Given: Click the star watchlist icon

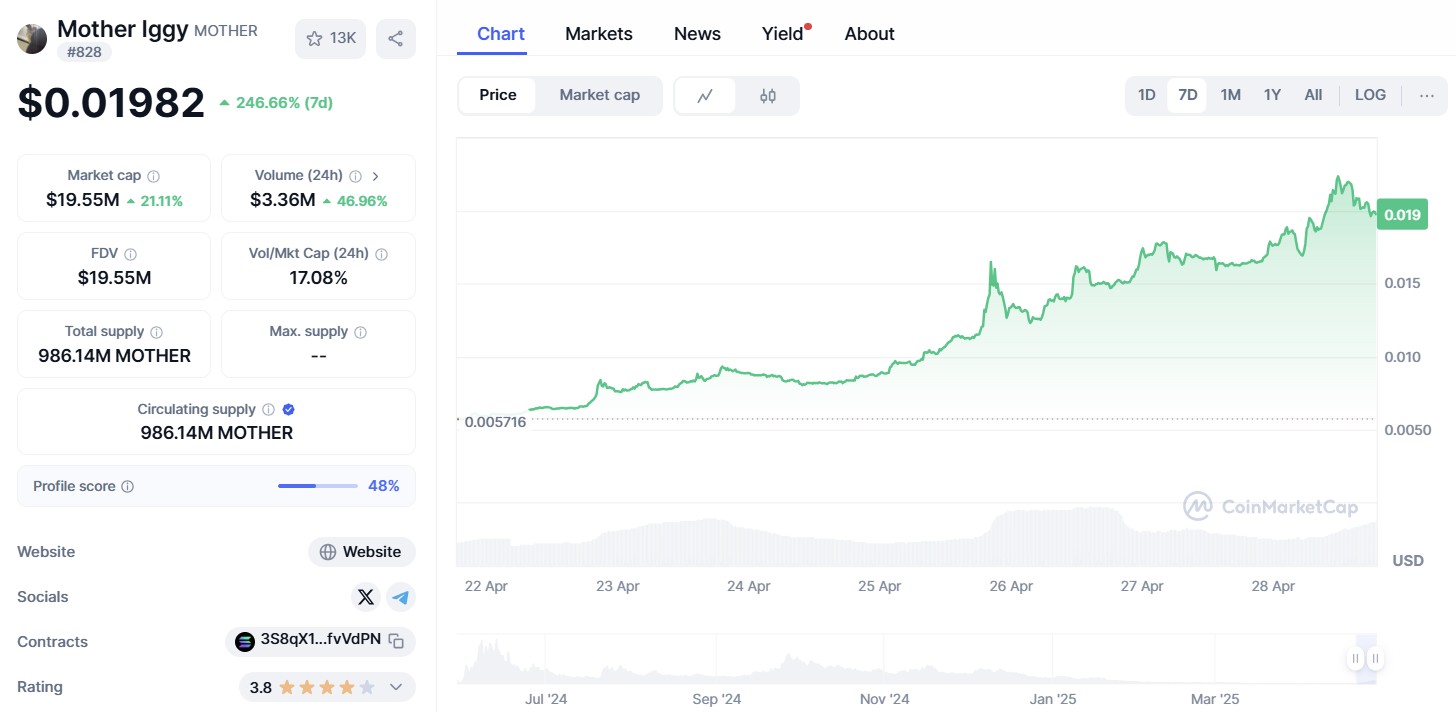Looking at the screenshot, I should click(x=315, y=39).
